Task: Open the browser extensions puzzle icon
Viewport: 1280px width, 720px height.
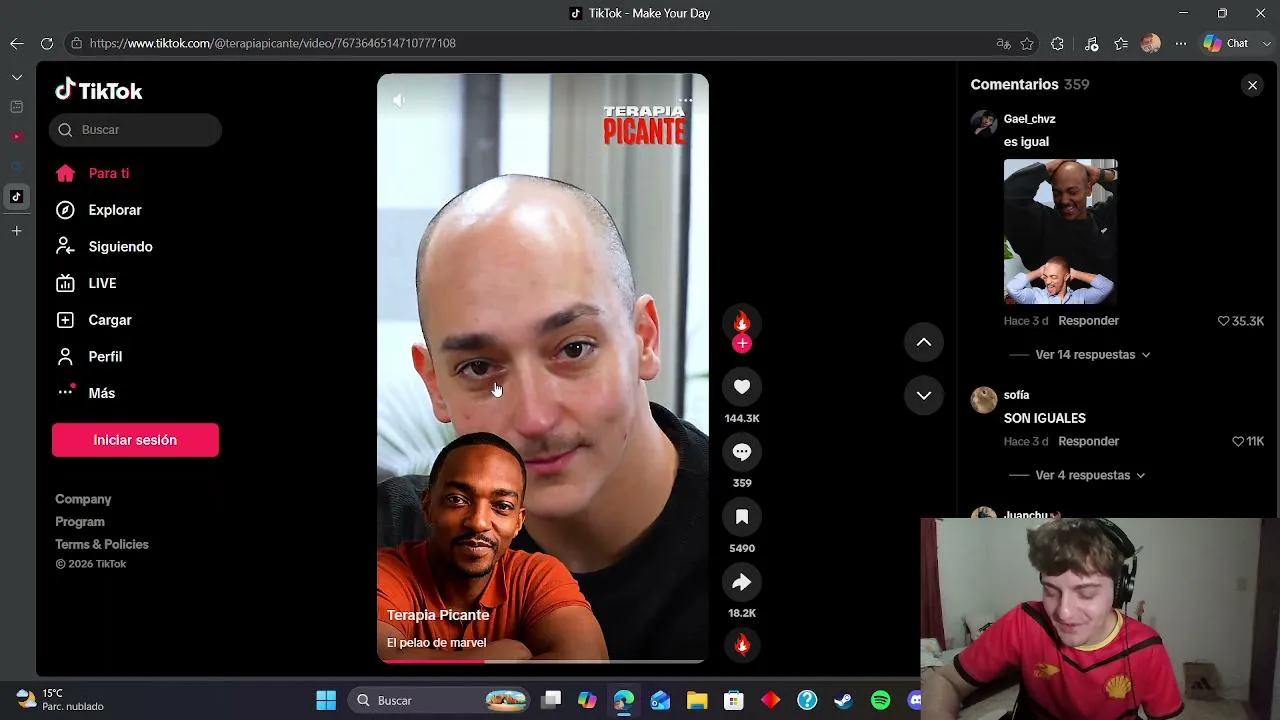Action: coord(1057,43)
